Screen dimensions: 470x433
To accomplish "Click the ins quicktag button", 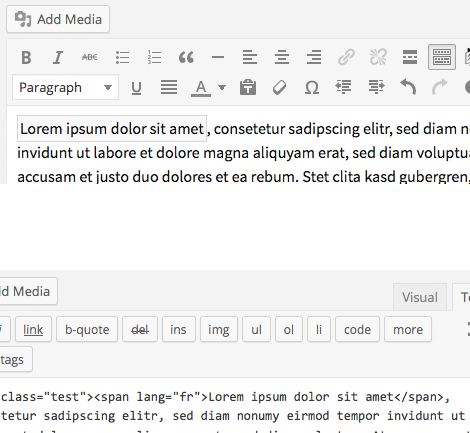I will click(179, 330).
